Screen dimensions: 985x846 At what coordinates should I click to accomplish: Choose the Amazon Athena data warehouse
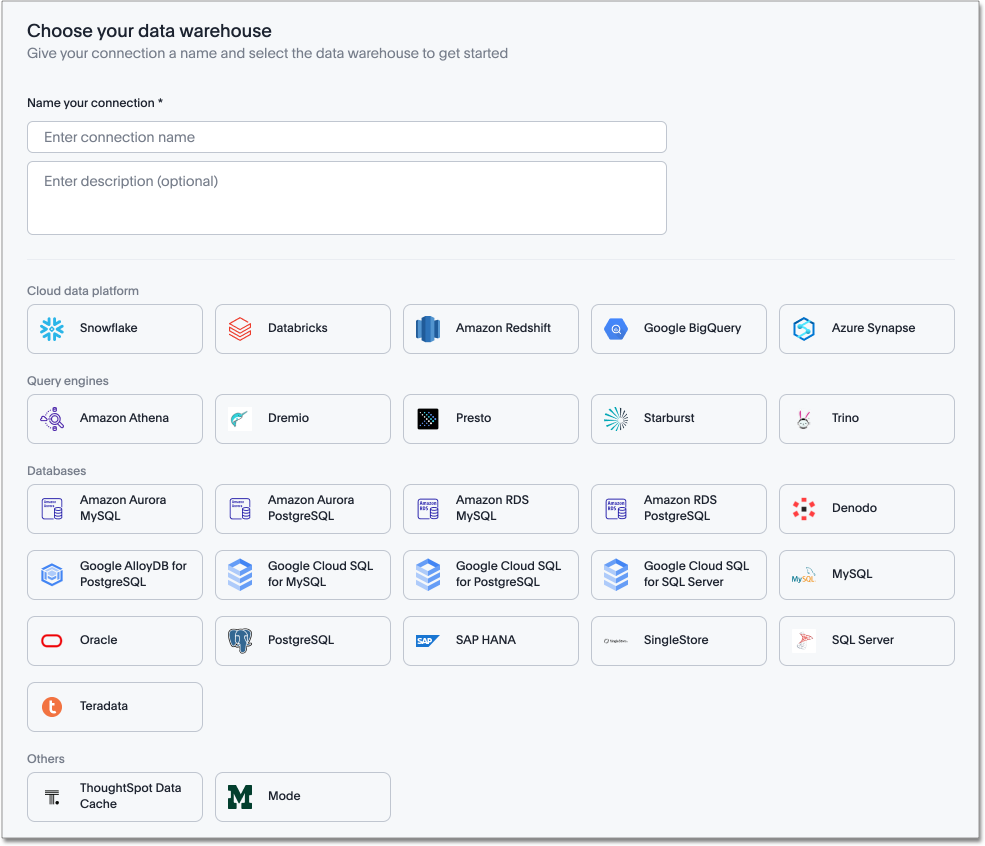click(115, 419)
